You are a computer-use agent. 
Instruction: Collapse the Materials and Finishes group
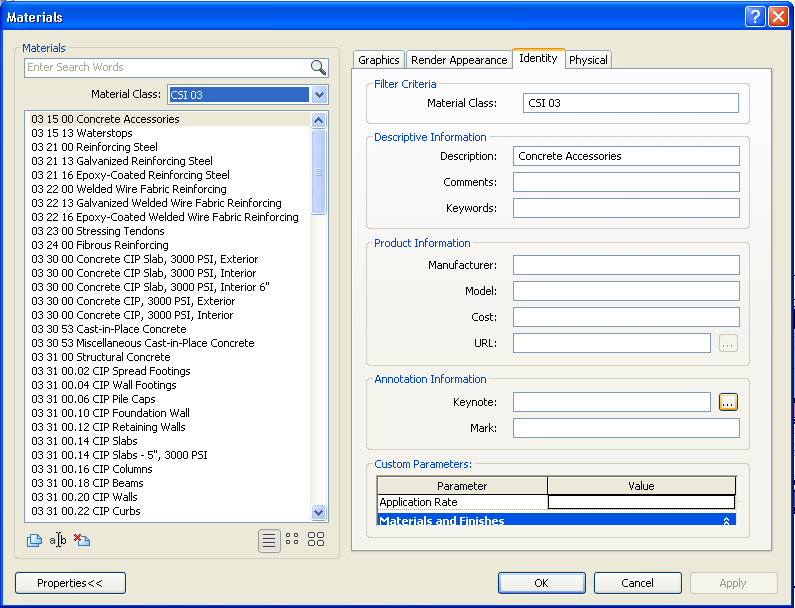(x=726, y=521)
